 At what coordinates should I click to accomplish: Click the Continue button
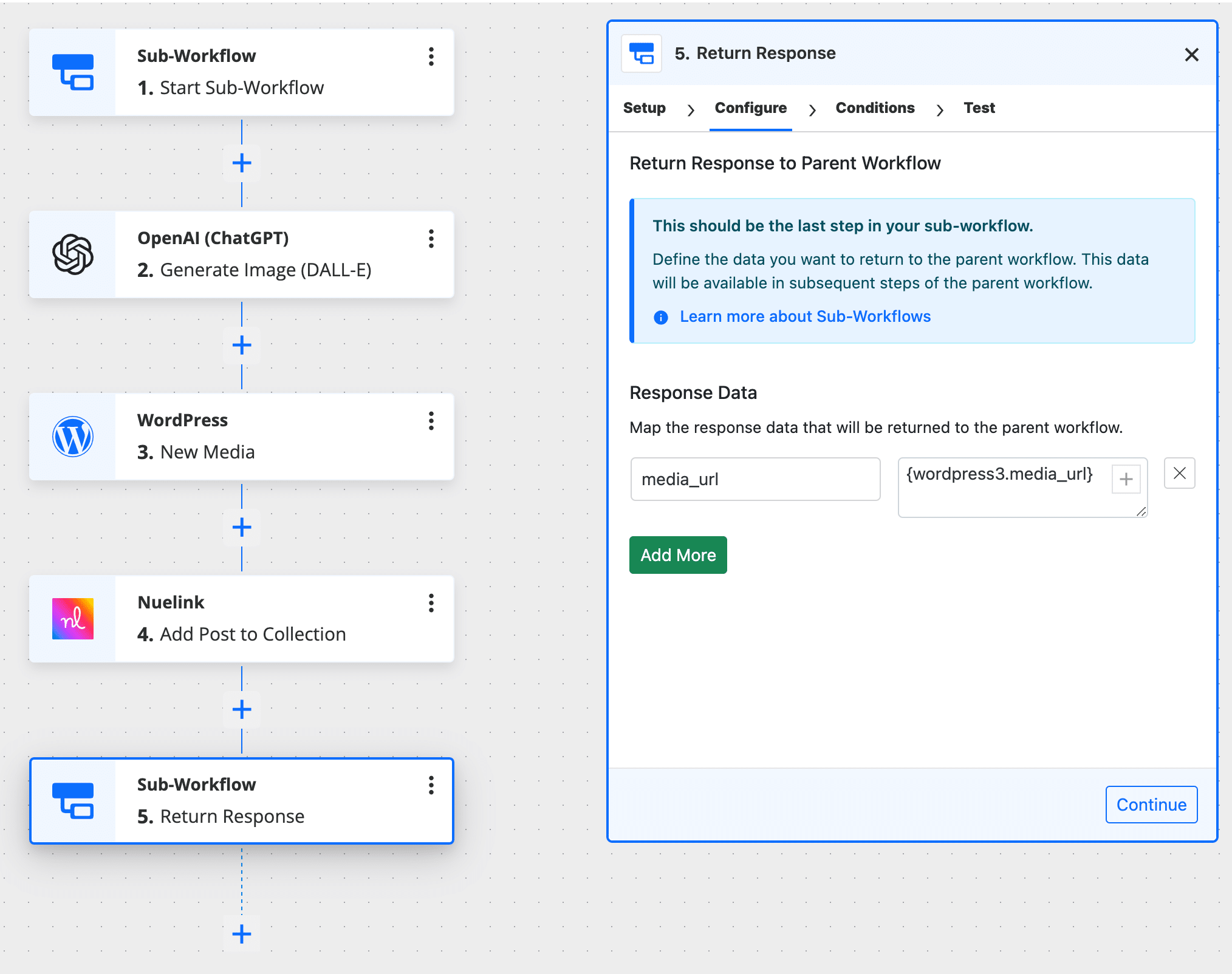click(1151, 804)
